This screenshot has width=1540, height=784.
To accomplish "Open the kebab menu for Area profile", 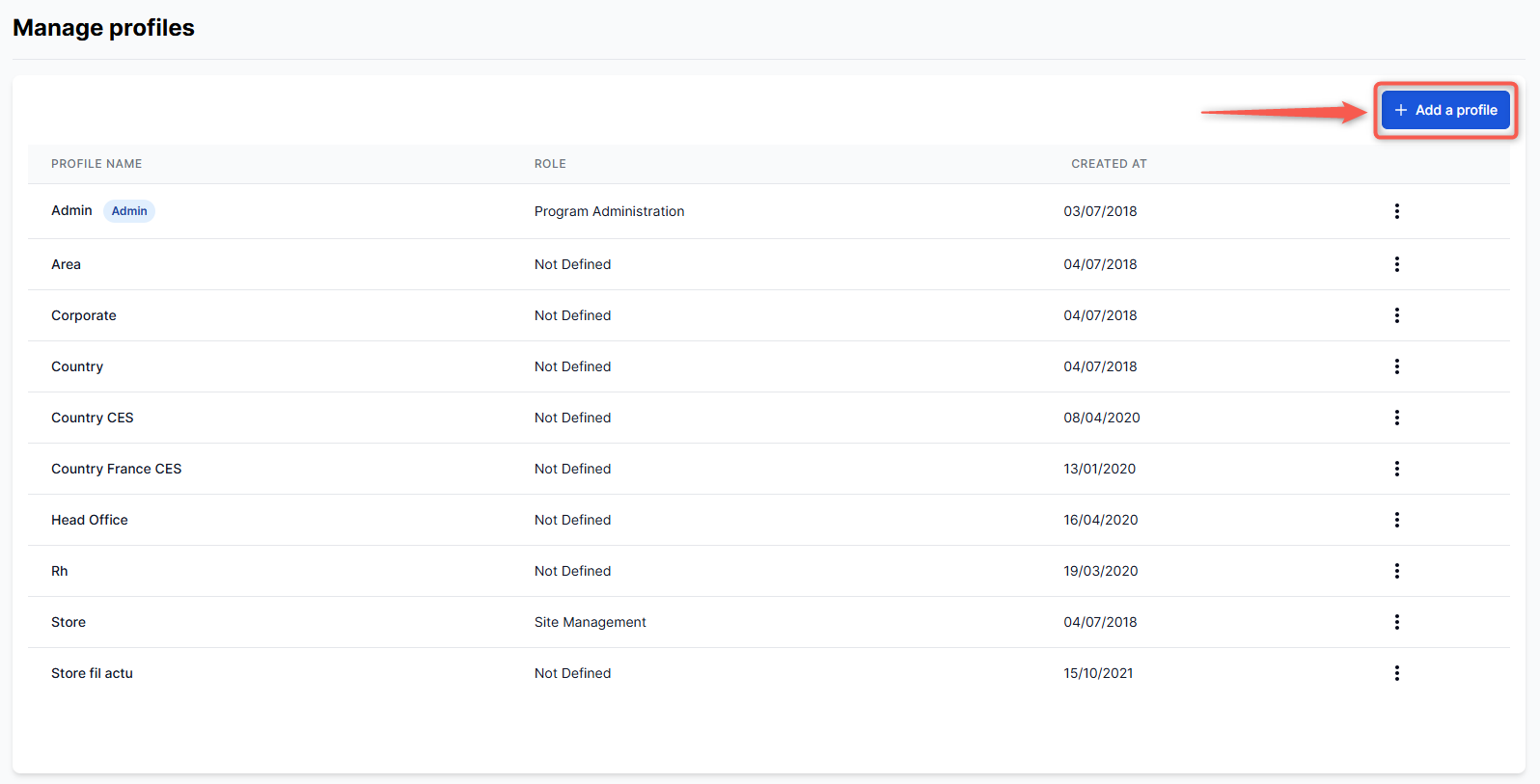I will [x=1396, y=264].
